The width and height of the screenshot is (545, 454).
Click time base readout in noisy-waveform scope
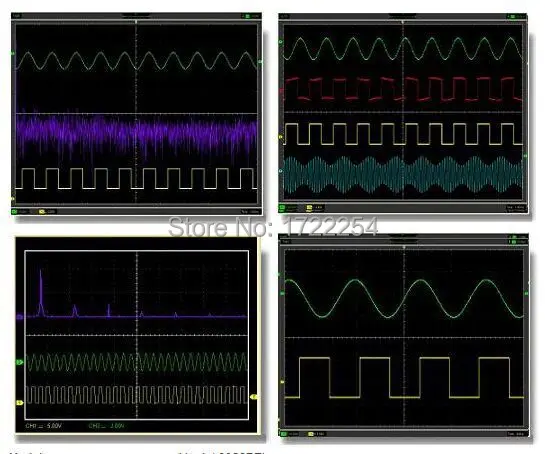point(250,211)
